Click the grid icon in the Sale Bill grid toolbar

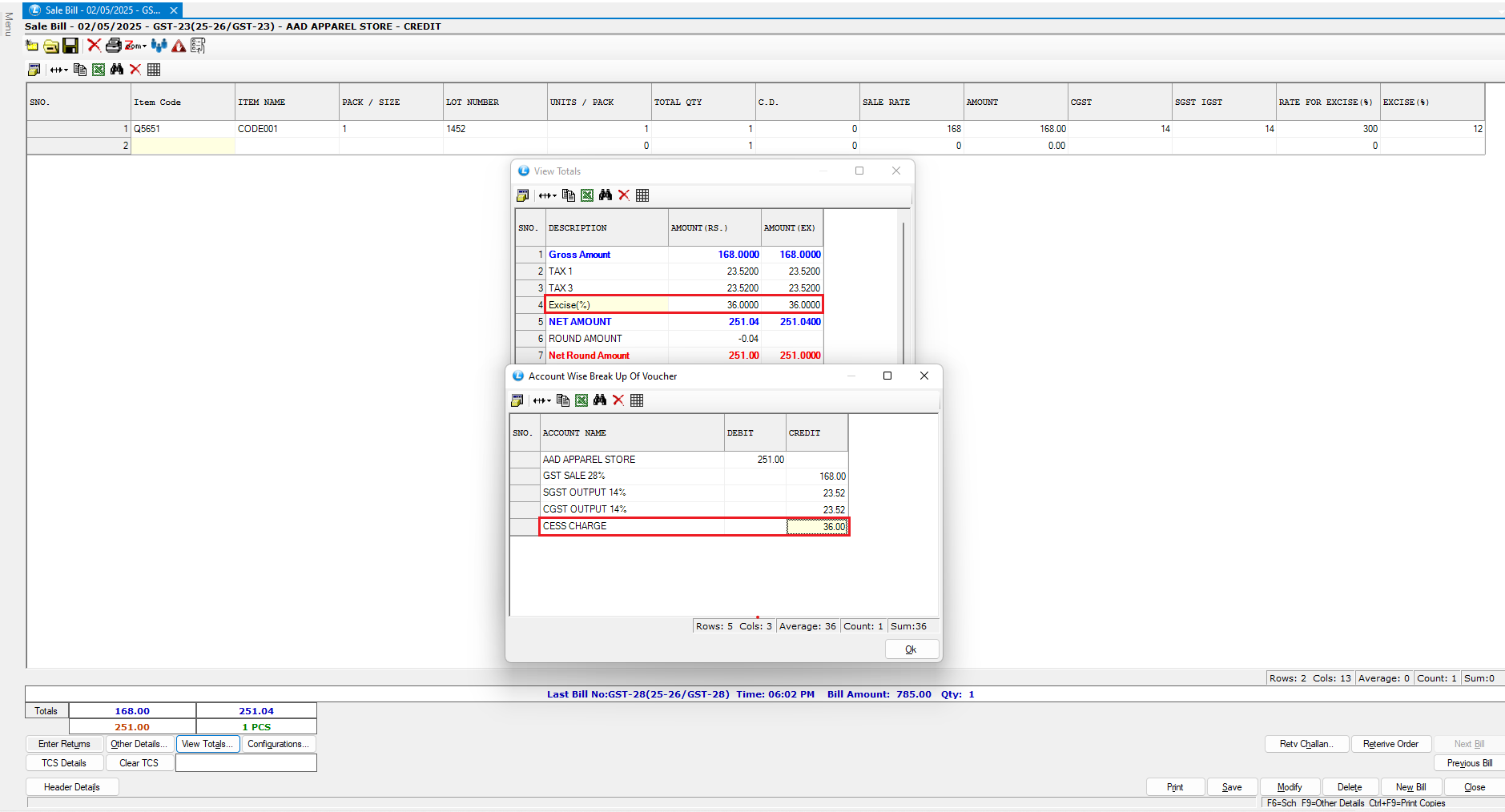pos(154,70)
